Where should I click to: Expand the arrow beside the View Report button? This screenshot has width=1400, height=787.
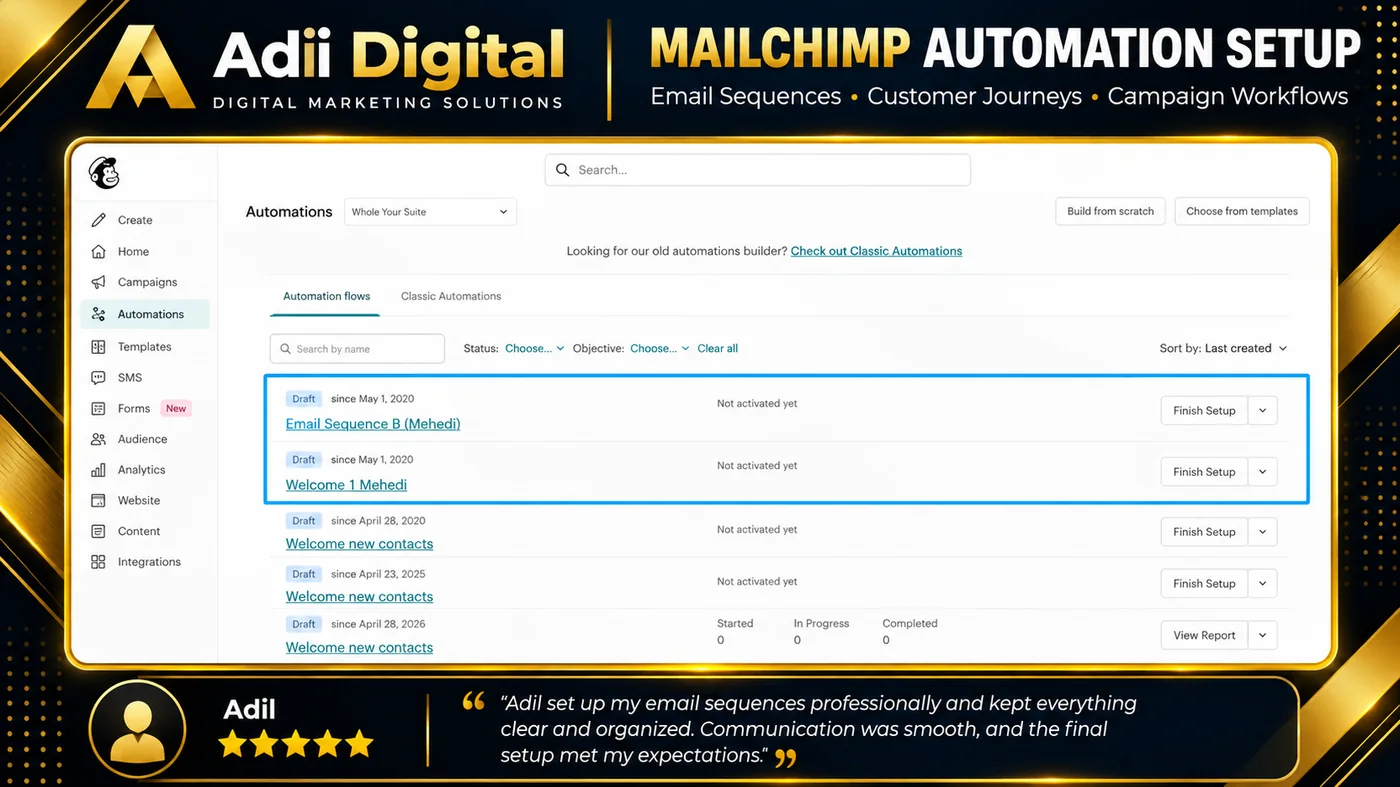pyautogui.click(x=1263, y=635)
